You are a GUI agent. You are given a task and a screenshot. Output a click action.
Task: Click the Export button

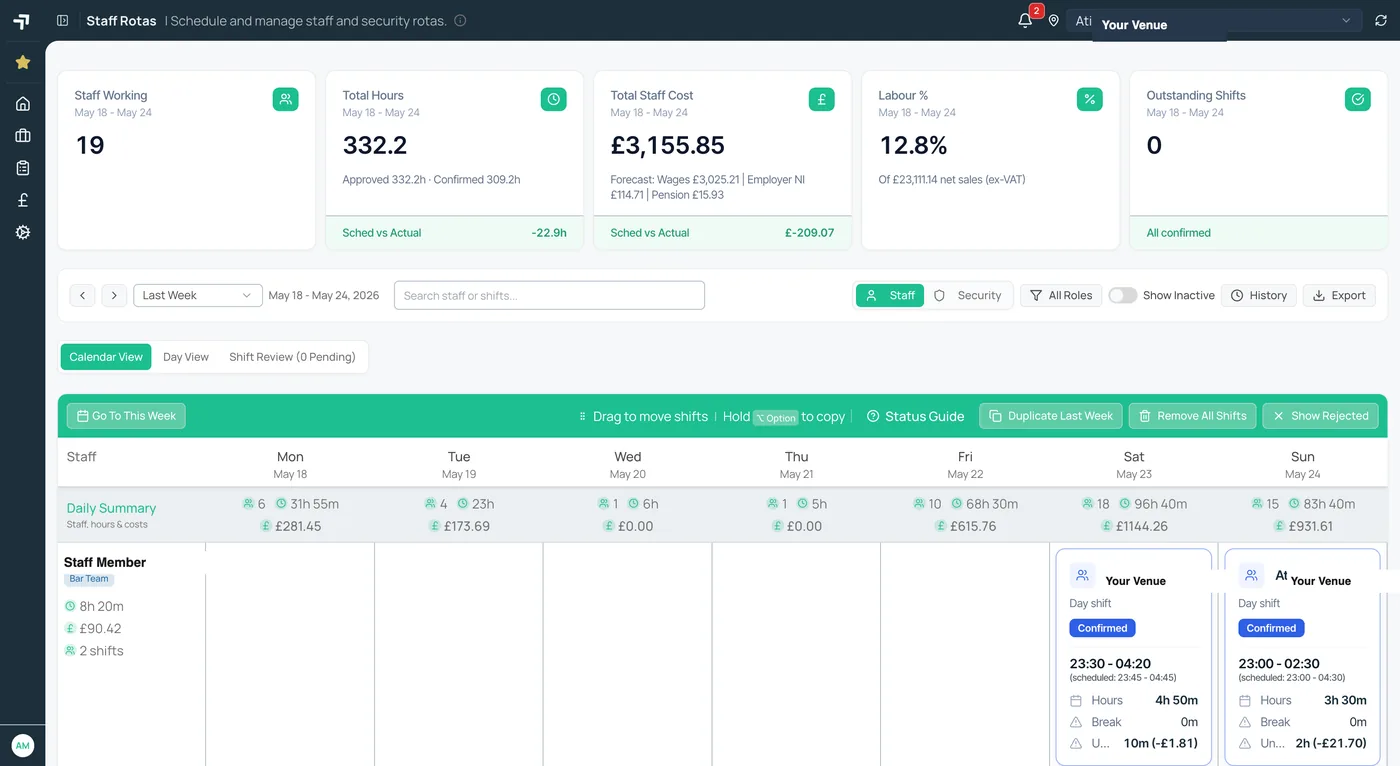[1339, 295]
